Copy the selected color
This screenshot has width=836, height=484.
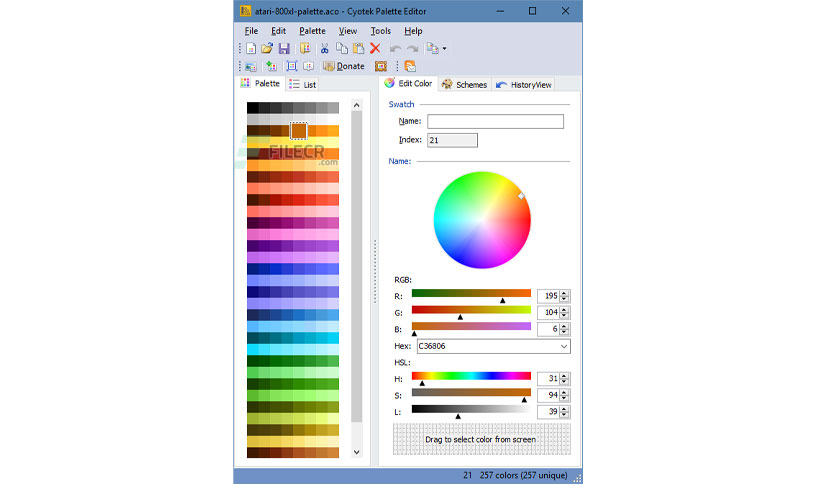tap(342, 49)
